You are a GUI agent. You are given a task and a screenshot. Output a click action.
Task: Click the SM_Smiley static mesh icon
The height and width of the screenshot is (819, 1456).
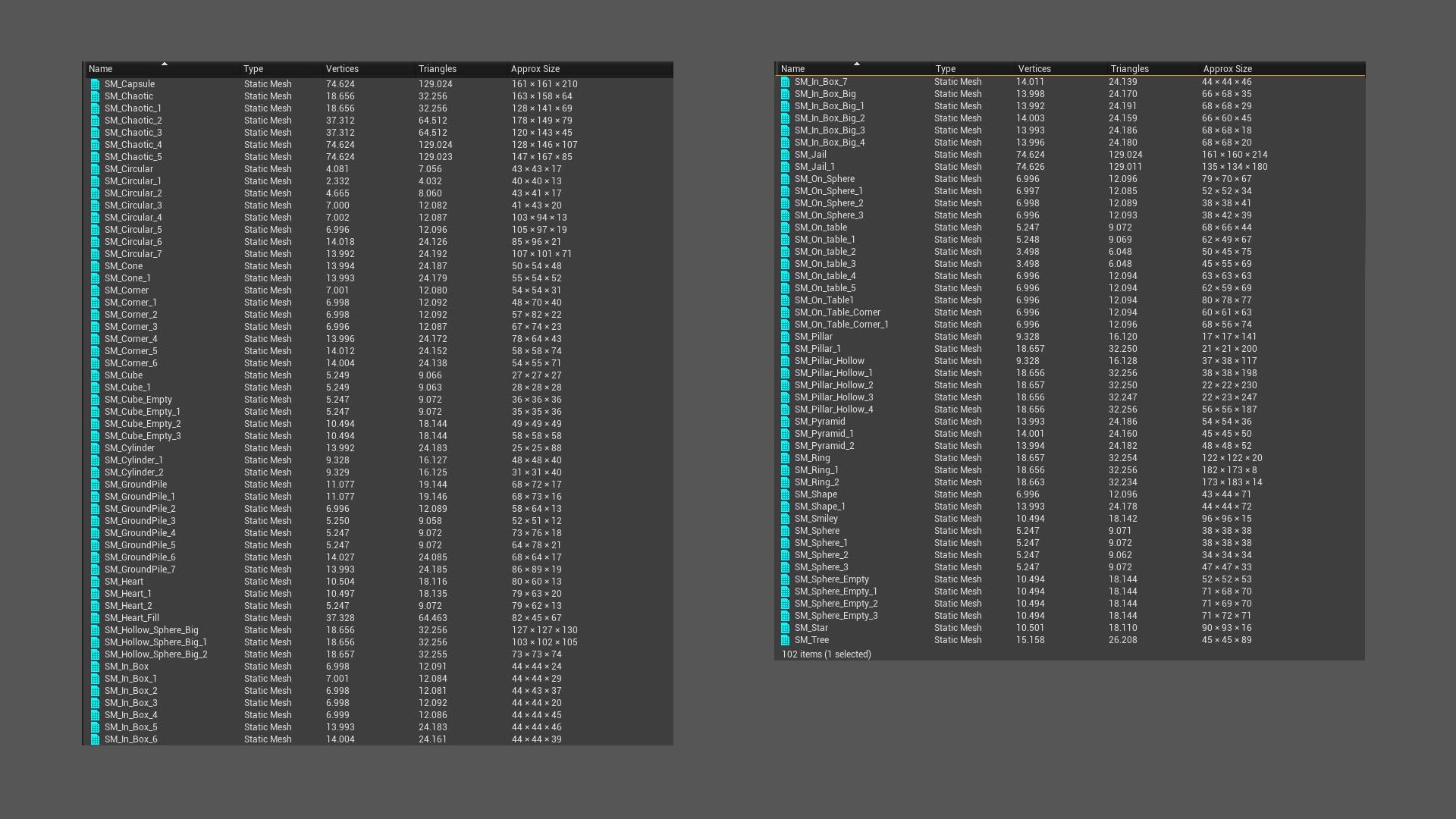coord(786,519)
